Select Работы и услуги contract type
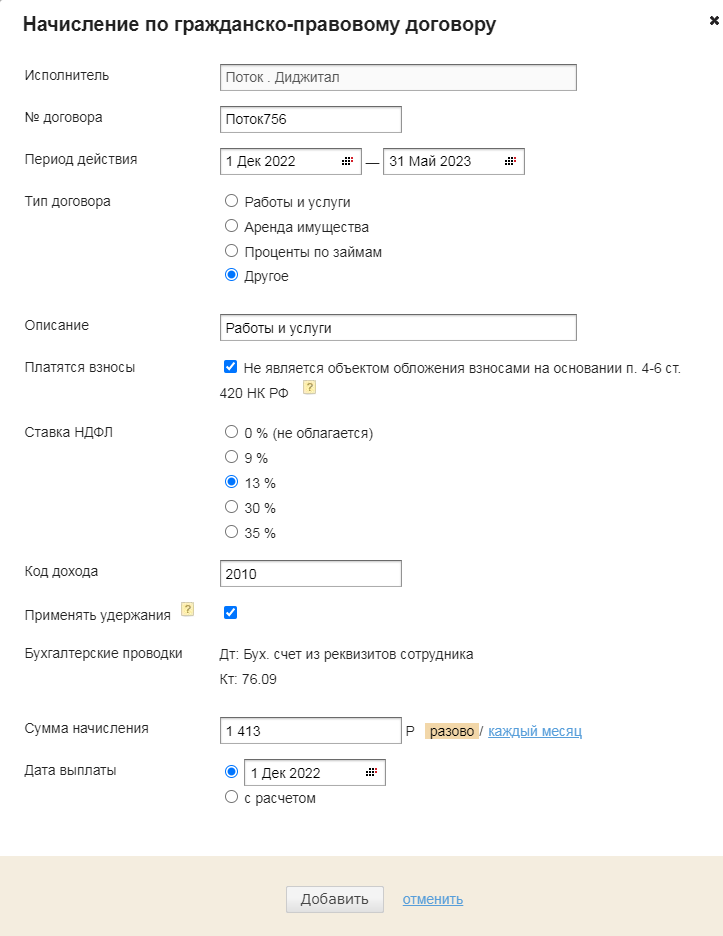Image resolution: width=723 pixels, height=936 pixels. coord(231,201)
